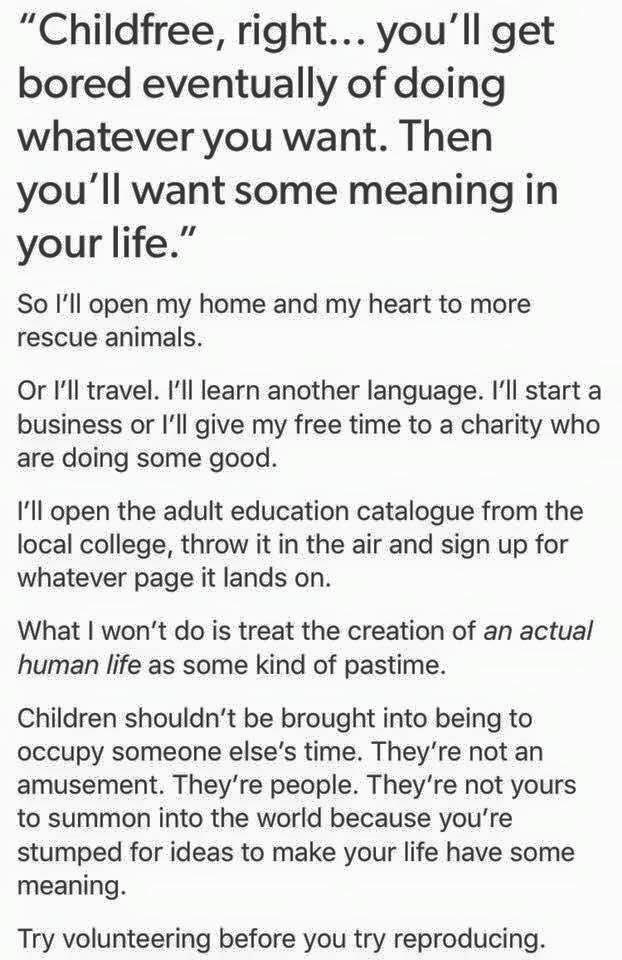This screenshot has height=960, width=622.
Task: Click the italic text "an actual"
Action: click(537, 631)
